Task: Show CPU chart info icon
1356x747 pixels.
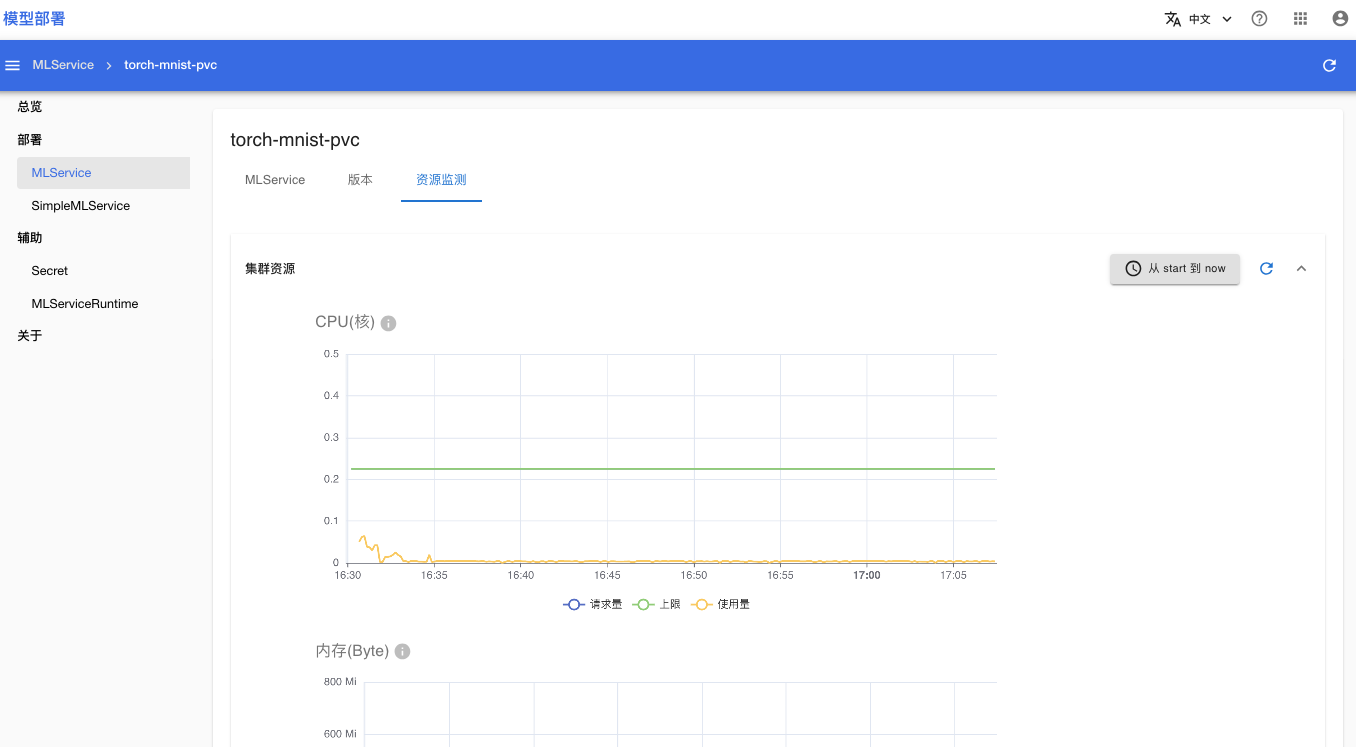Action: tap(389, 323)
